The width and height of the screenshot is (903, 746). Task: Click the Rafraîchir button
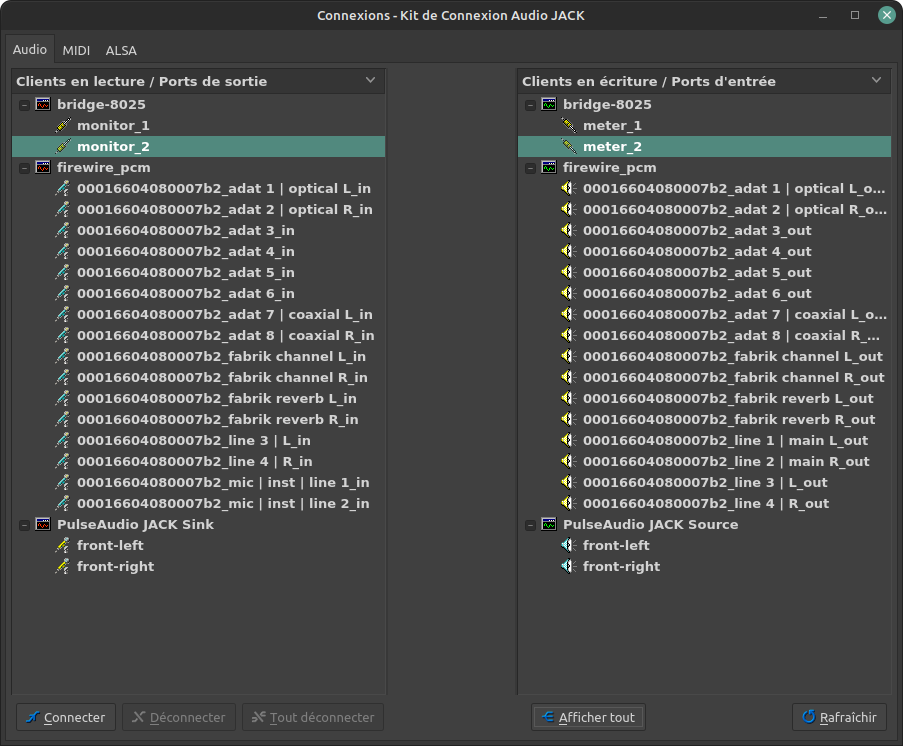839,717
